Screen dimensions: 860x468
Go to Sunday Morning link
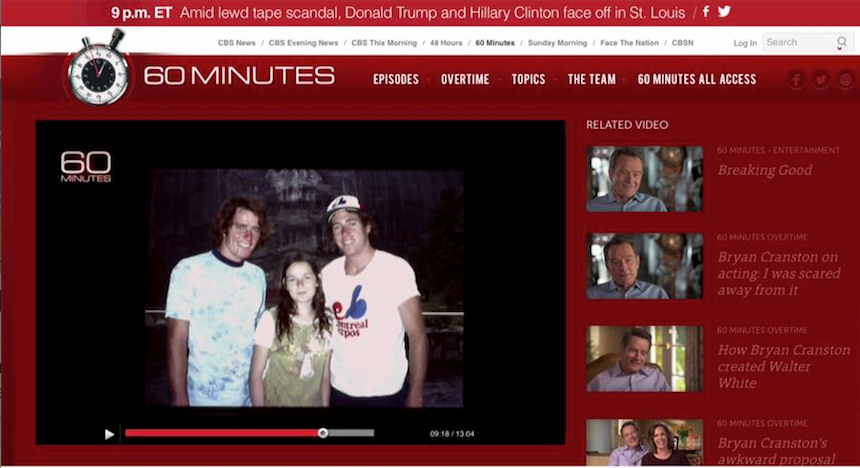(x=557, y=43)
